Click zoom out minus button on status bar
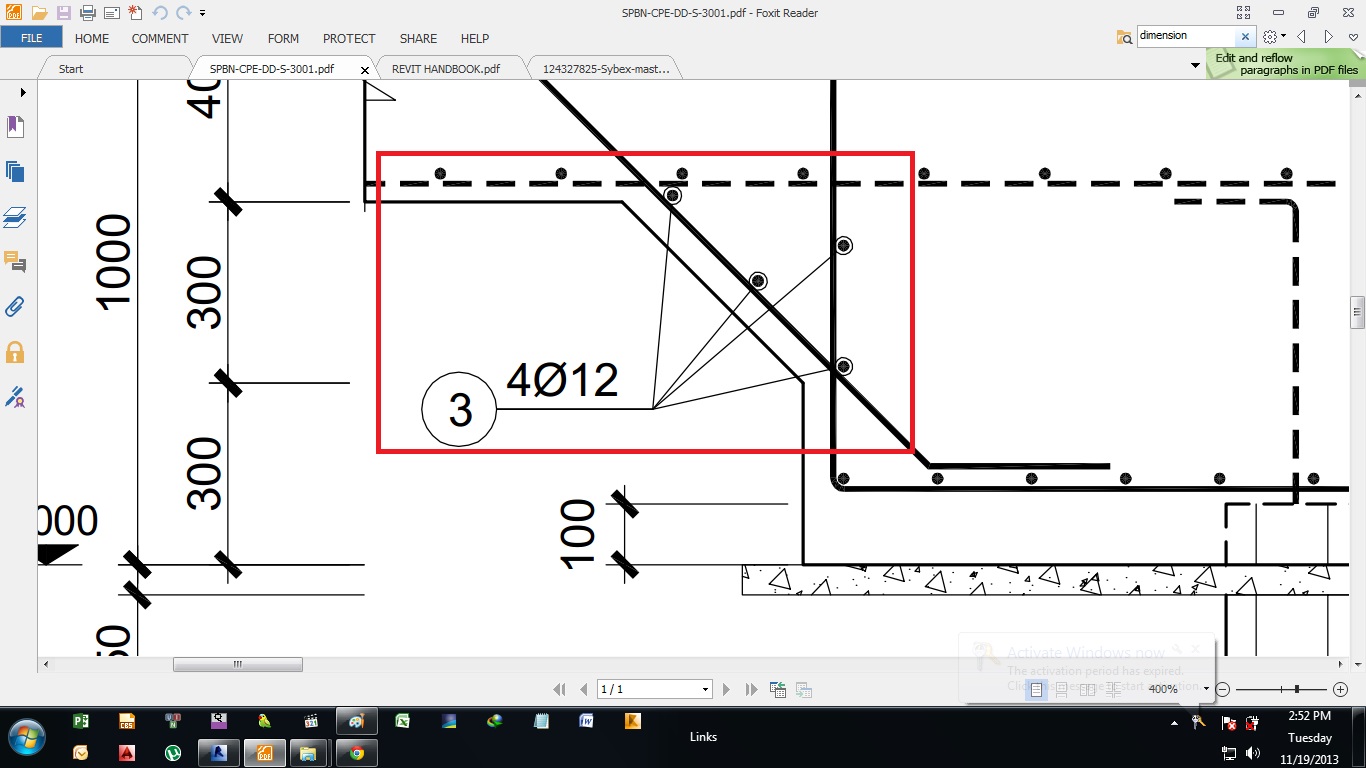The height and width of the screenshot is (768, 1366). 1222,689
